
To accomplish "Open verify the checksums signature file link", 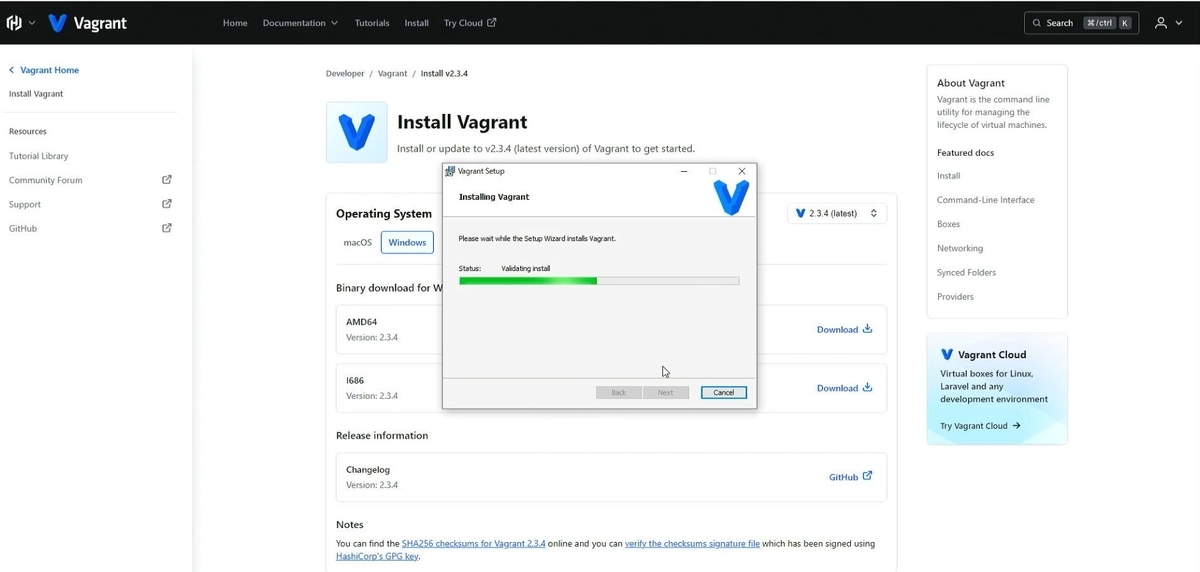I will click(692, 544).
